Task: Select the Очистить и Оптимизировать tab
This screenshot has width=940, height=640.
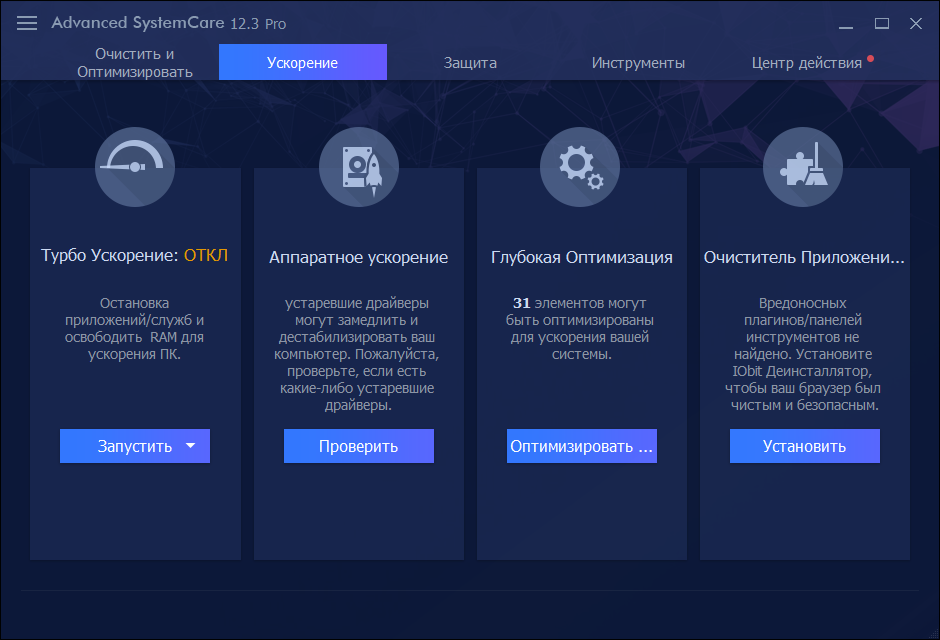Action: coord(134,61)
